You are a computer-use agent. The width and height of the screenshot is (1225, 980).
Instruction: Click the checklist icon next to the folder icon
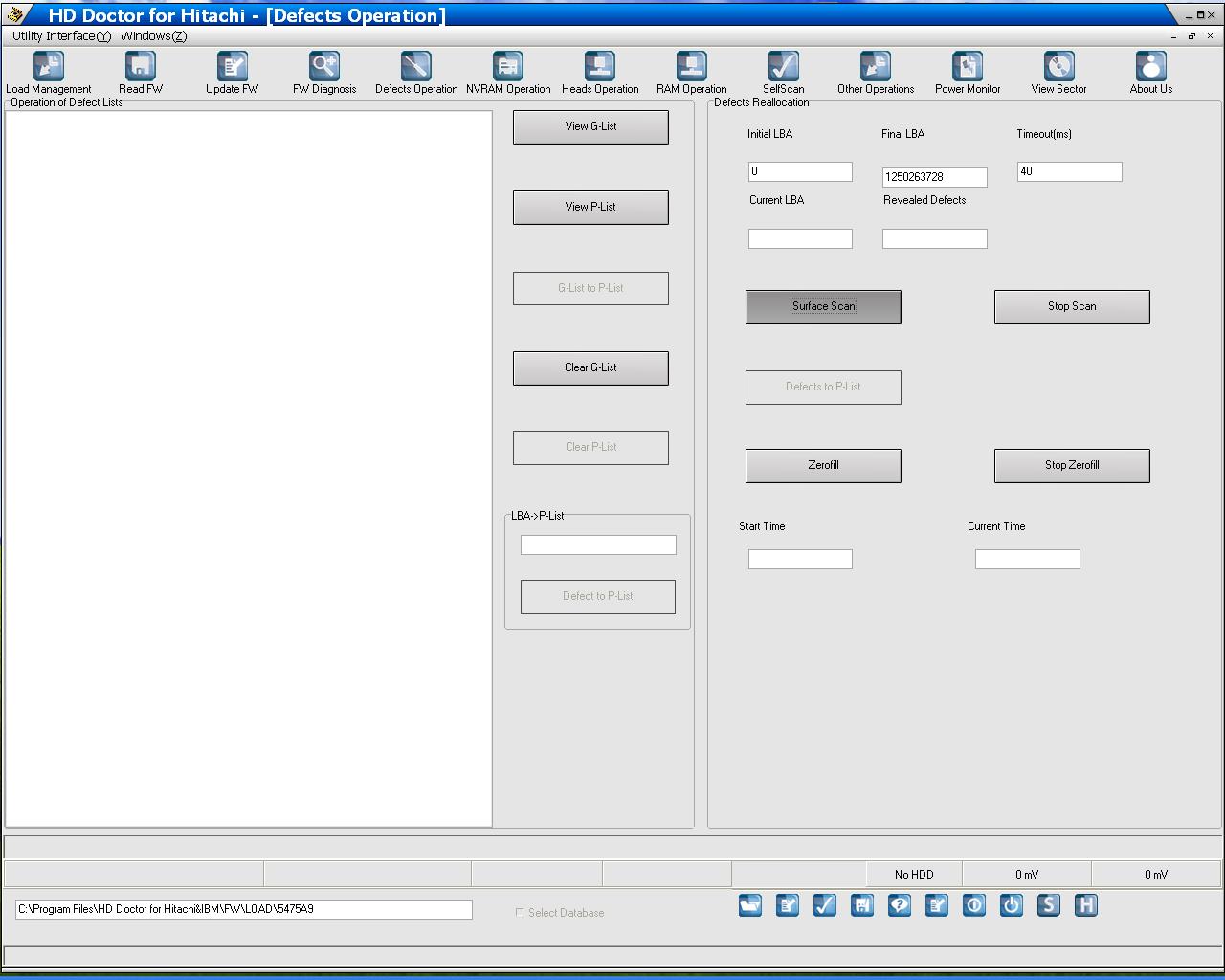click(x=788, y=905)
